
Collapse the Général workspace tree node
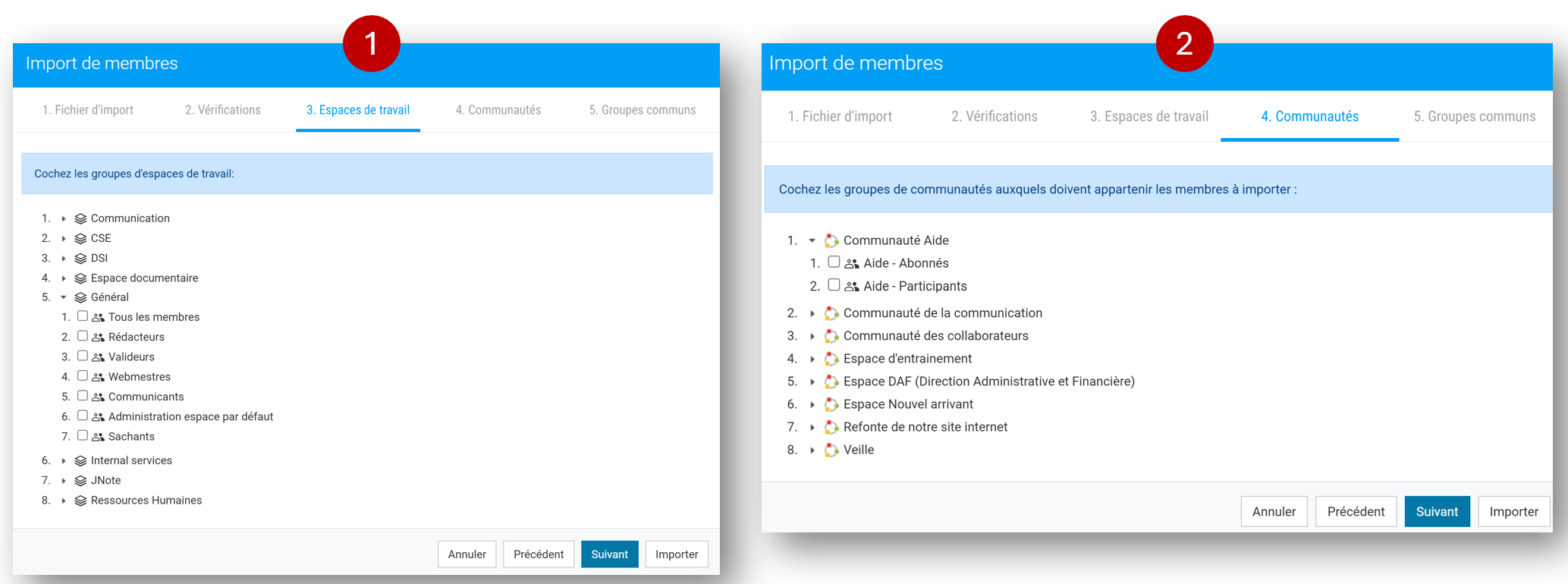coord(64,297)
